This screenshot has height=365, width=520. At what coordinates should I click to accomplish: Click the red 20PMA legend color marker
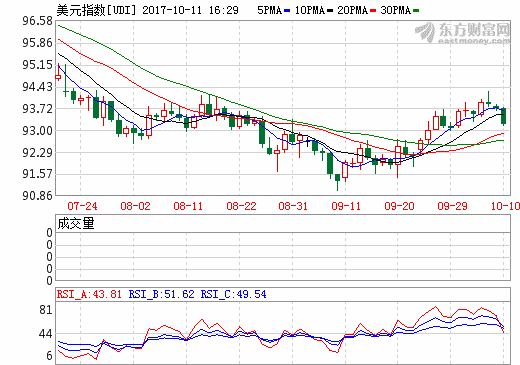373,11
